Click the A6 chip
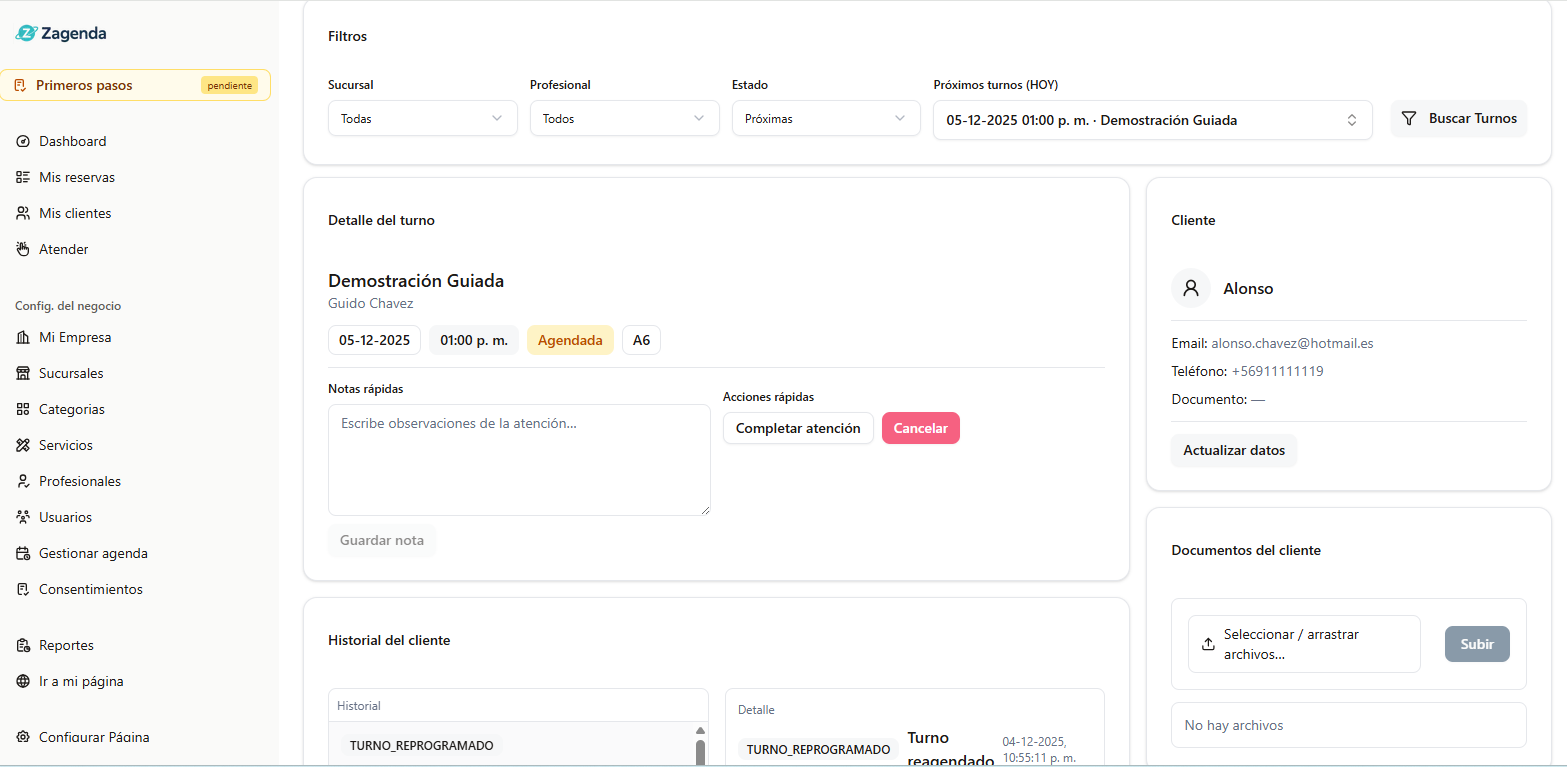The width and height of the screenshot is (1567, 767). (x=641, y=340)
